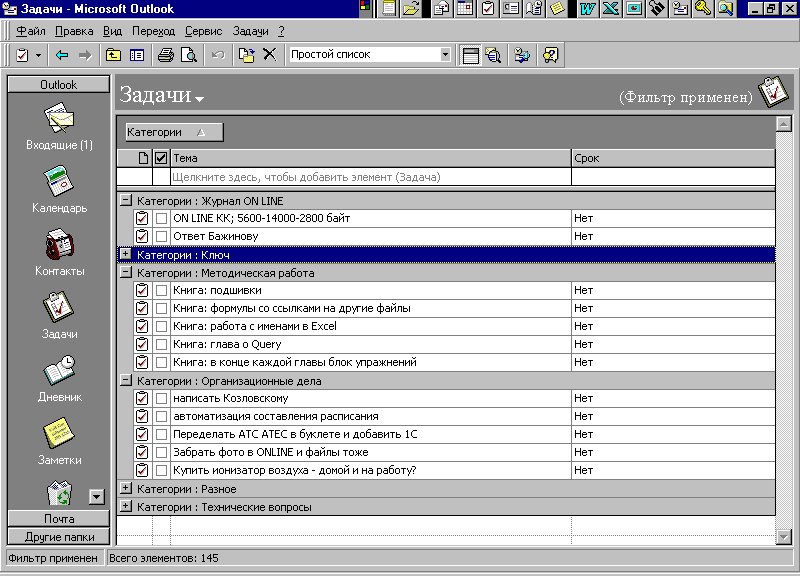Open the Задачи menu in the menu bar
This screenshot has width=800, height=576.
[x=251, y=31]
